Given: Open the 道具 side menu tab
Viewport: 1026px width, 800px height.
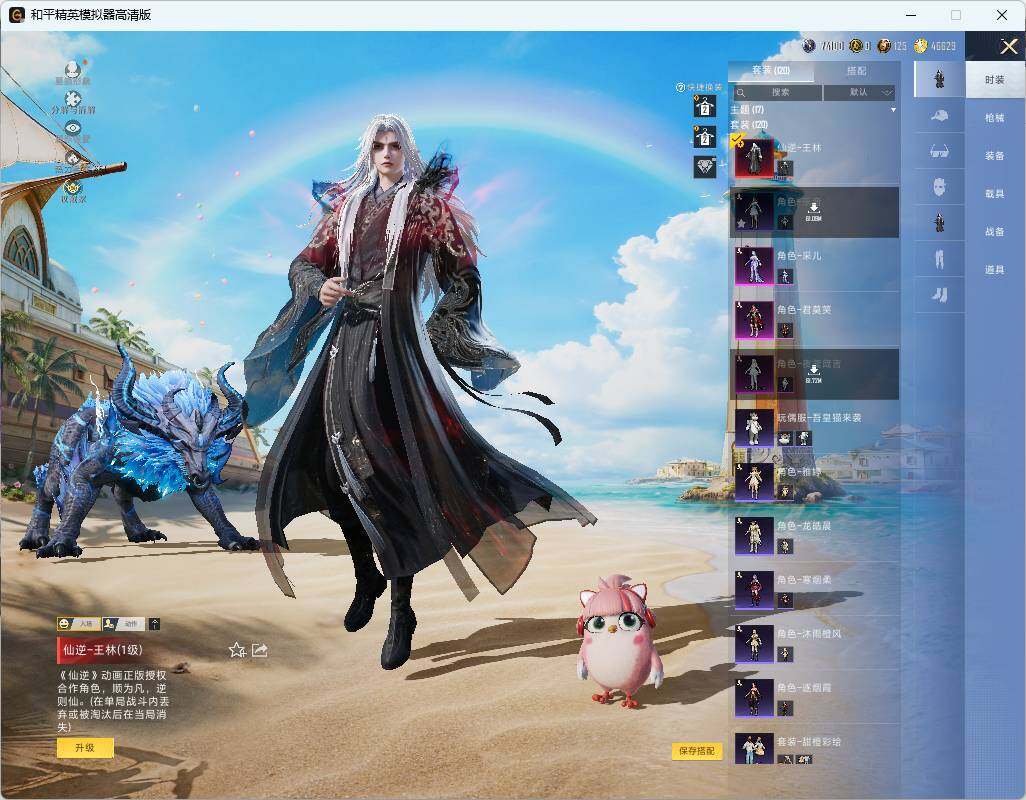Looking at the screenshot, I should pos(995,270).
